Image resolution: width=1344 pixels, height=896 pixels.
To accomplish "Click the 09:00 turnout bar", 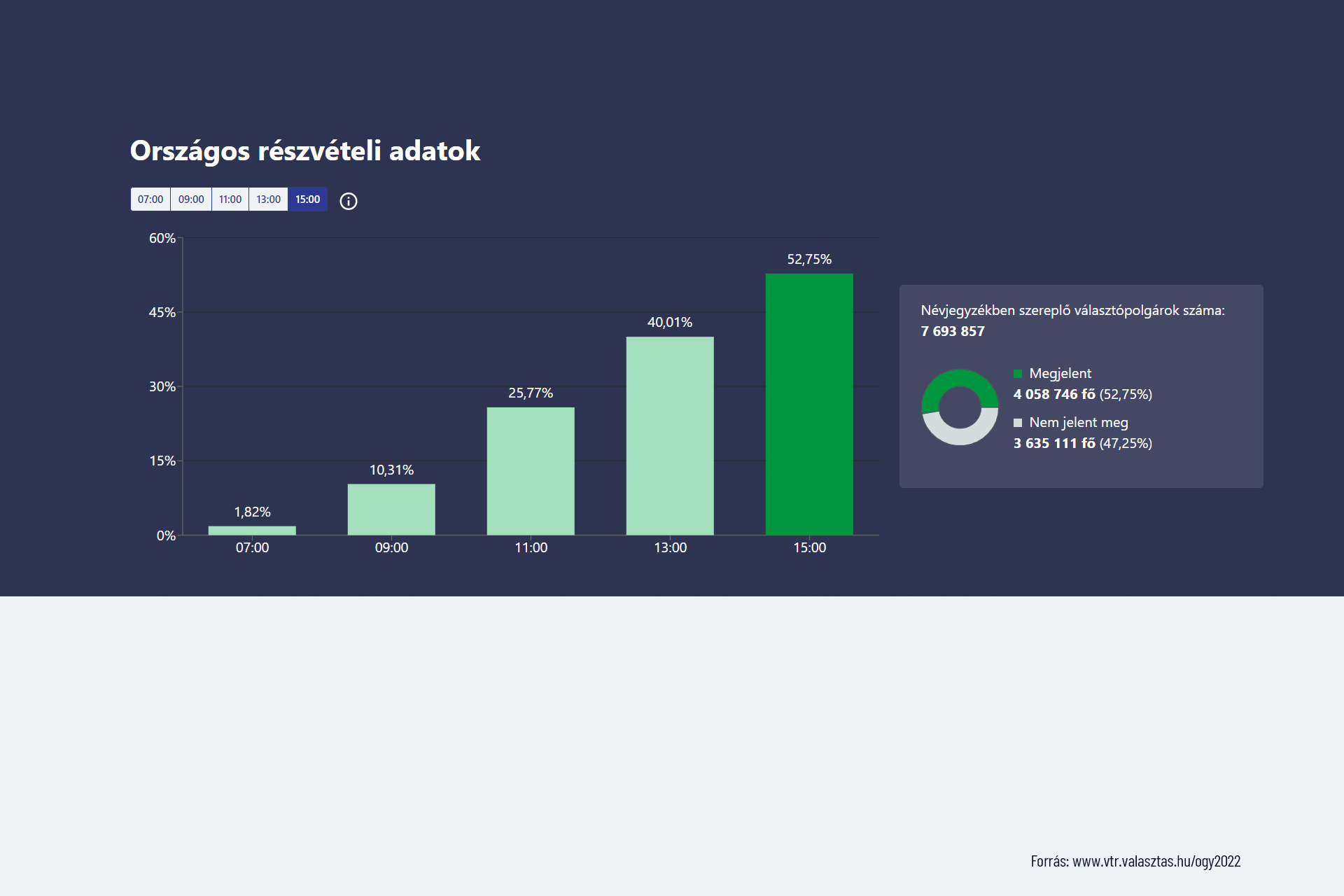I will [x=391, y=510].
